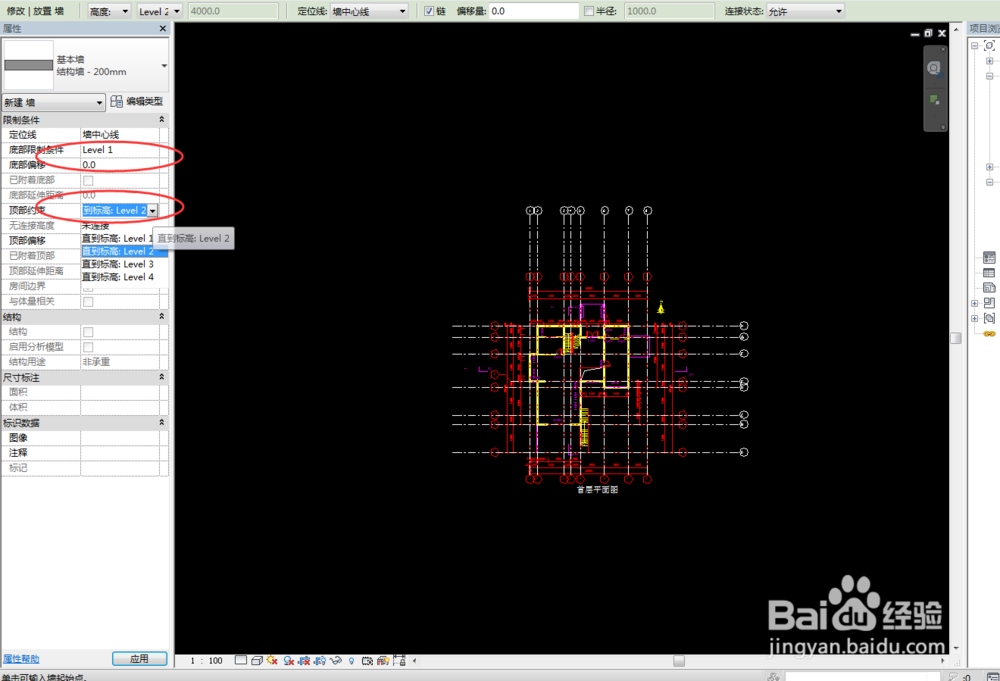The image size is (1000, 681).
Task: Click the Reveal Hidden Elements lightbulb icon
Action: tap(351, 661)
